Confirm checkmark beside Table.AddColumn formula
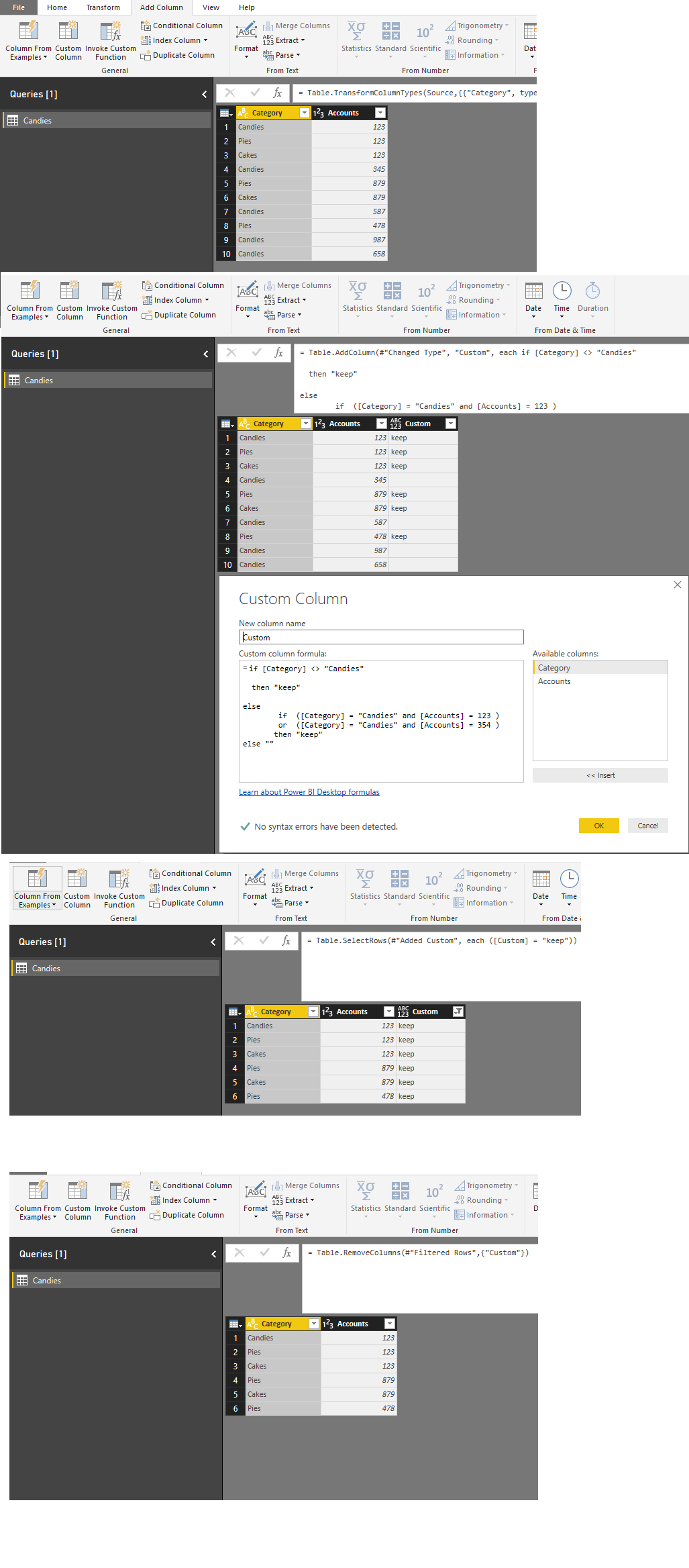Viewport: 689px width, 1568px height. (256, 352)
